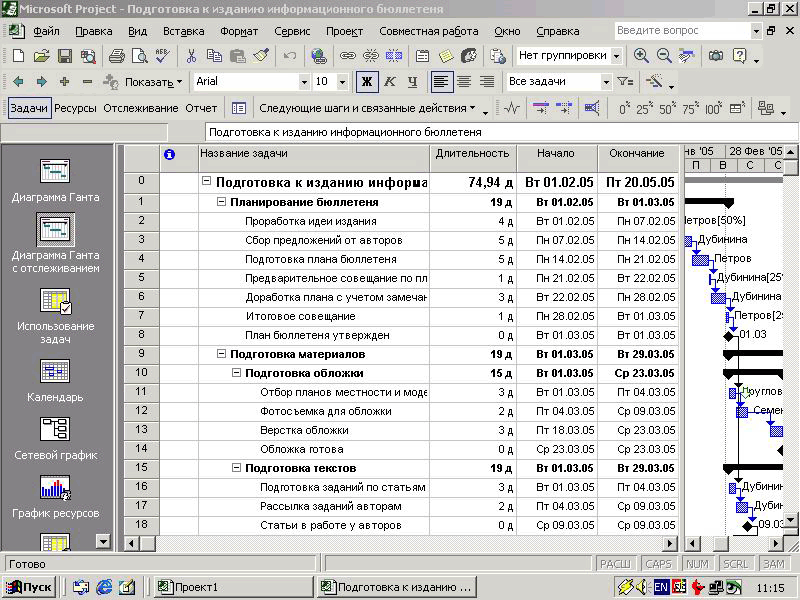Screen dimensions: 800x600
Task: Link selected tasks with chain icon
Action: [347, 55]
